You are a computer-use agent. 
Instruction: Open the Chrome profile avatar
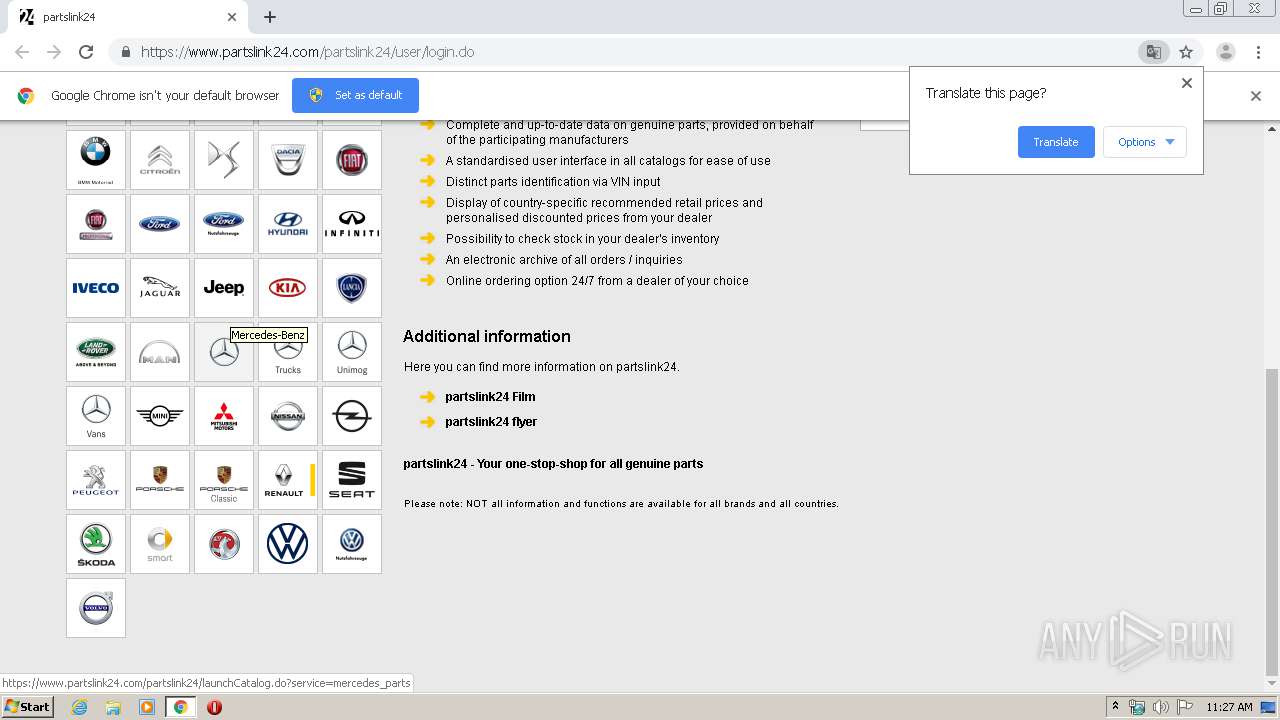pos(1225,52)
